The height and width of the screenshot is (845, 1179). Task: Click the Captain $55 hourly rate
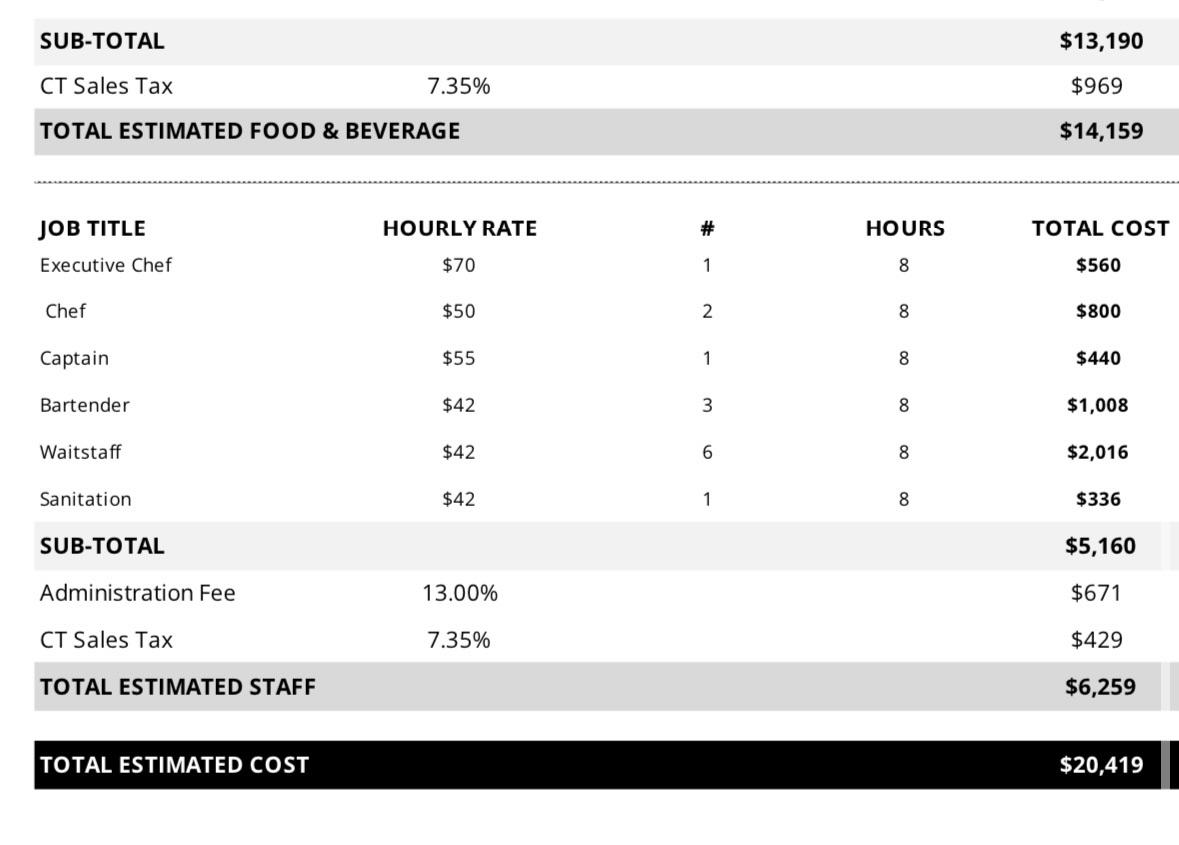(x=459, y=358)
